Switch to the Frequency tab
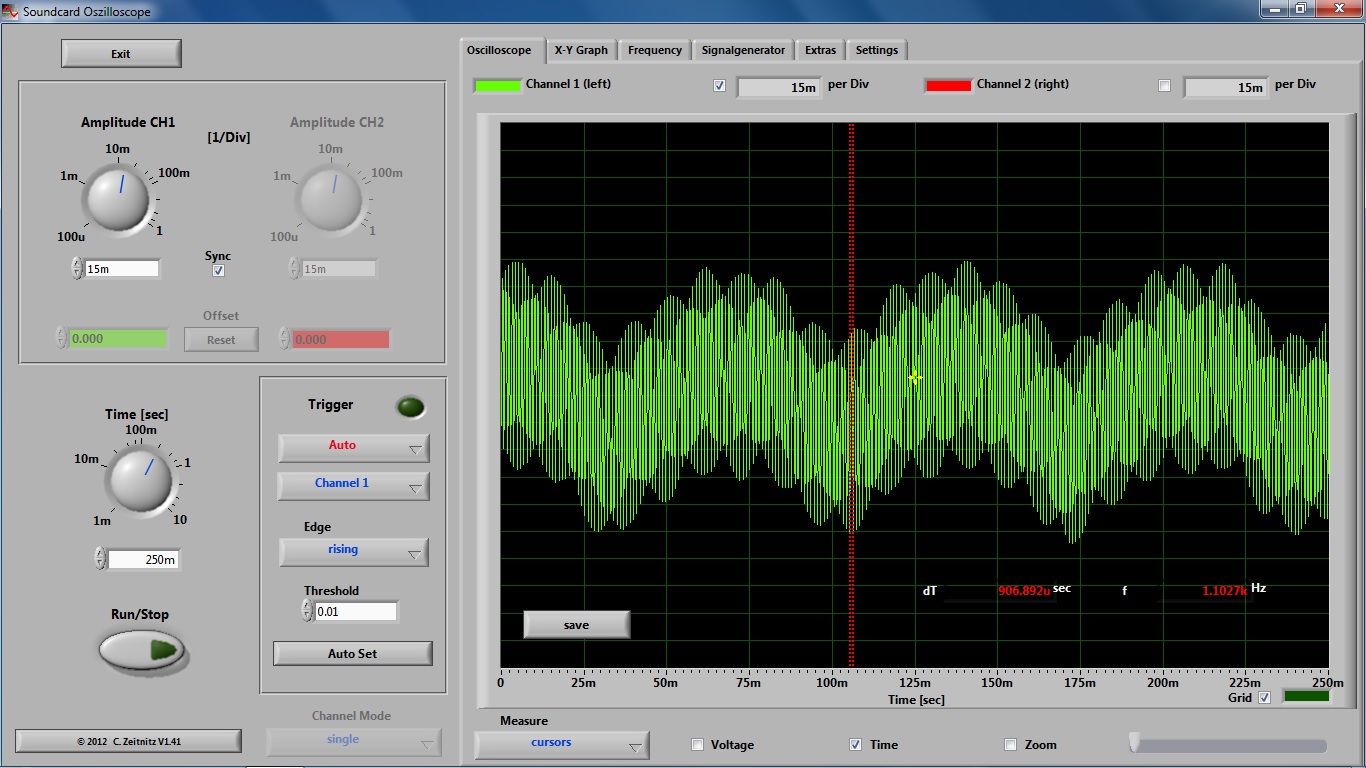The width and height of the screenshot is (1366, 768). 654,50
